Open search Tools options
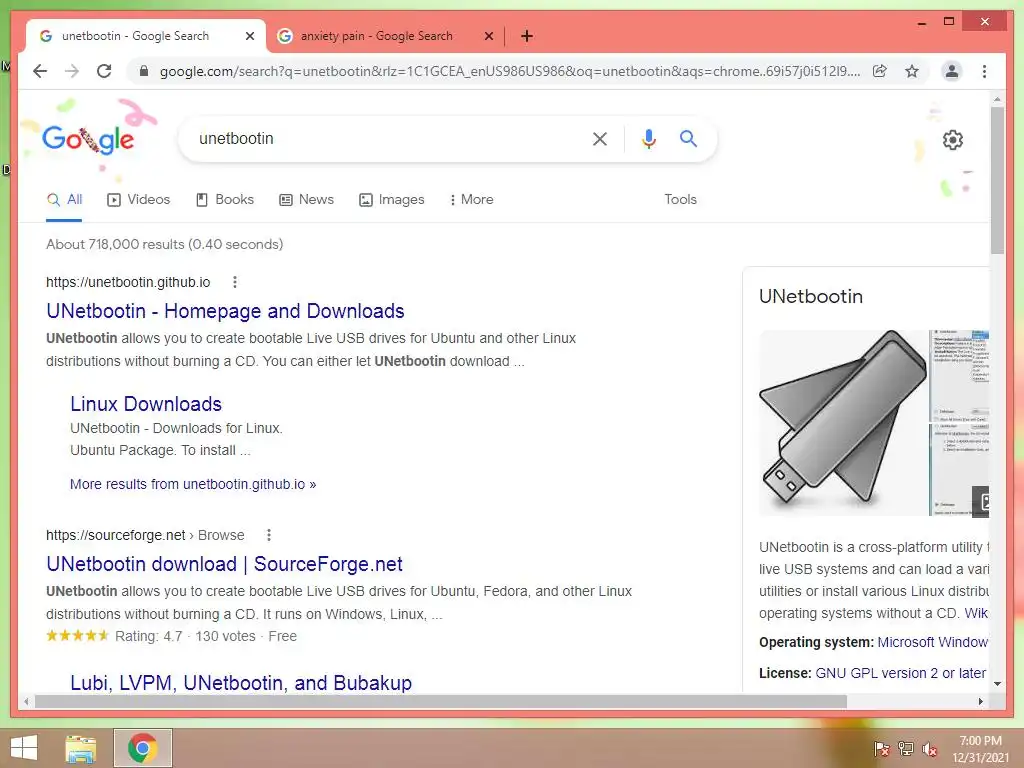Image resolution: width=1024 pixels, height=768 pixels. tap(680, 199)
